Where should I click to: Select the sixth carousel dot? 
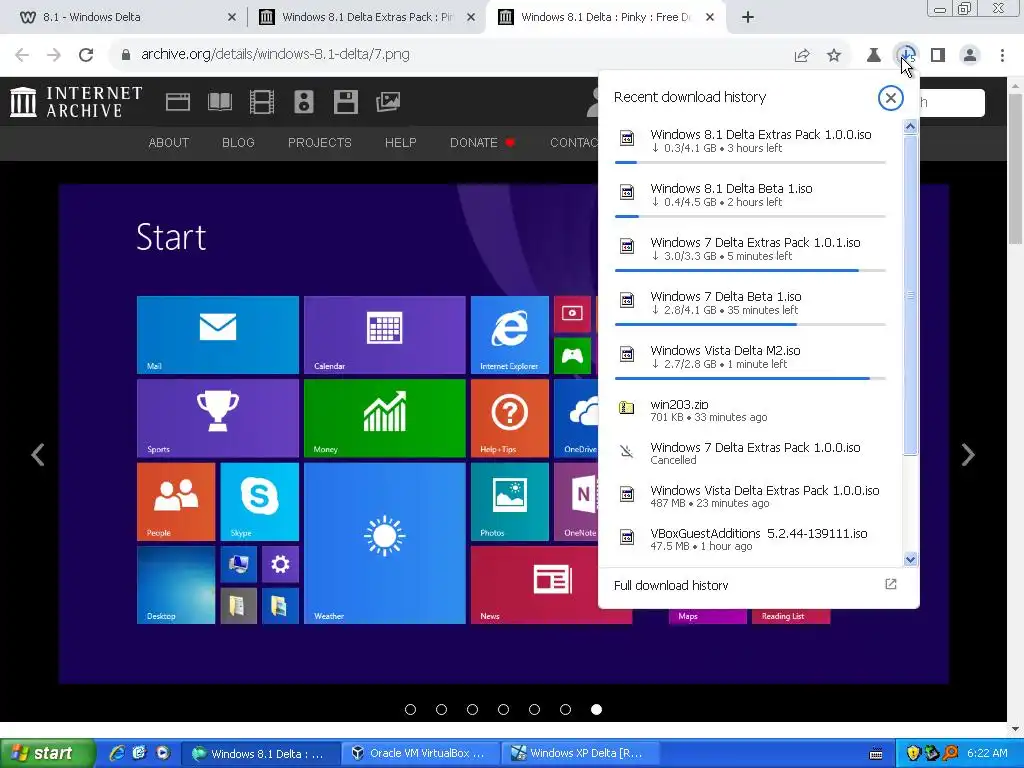(x=566, y=710)
